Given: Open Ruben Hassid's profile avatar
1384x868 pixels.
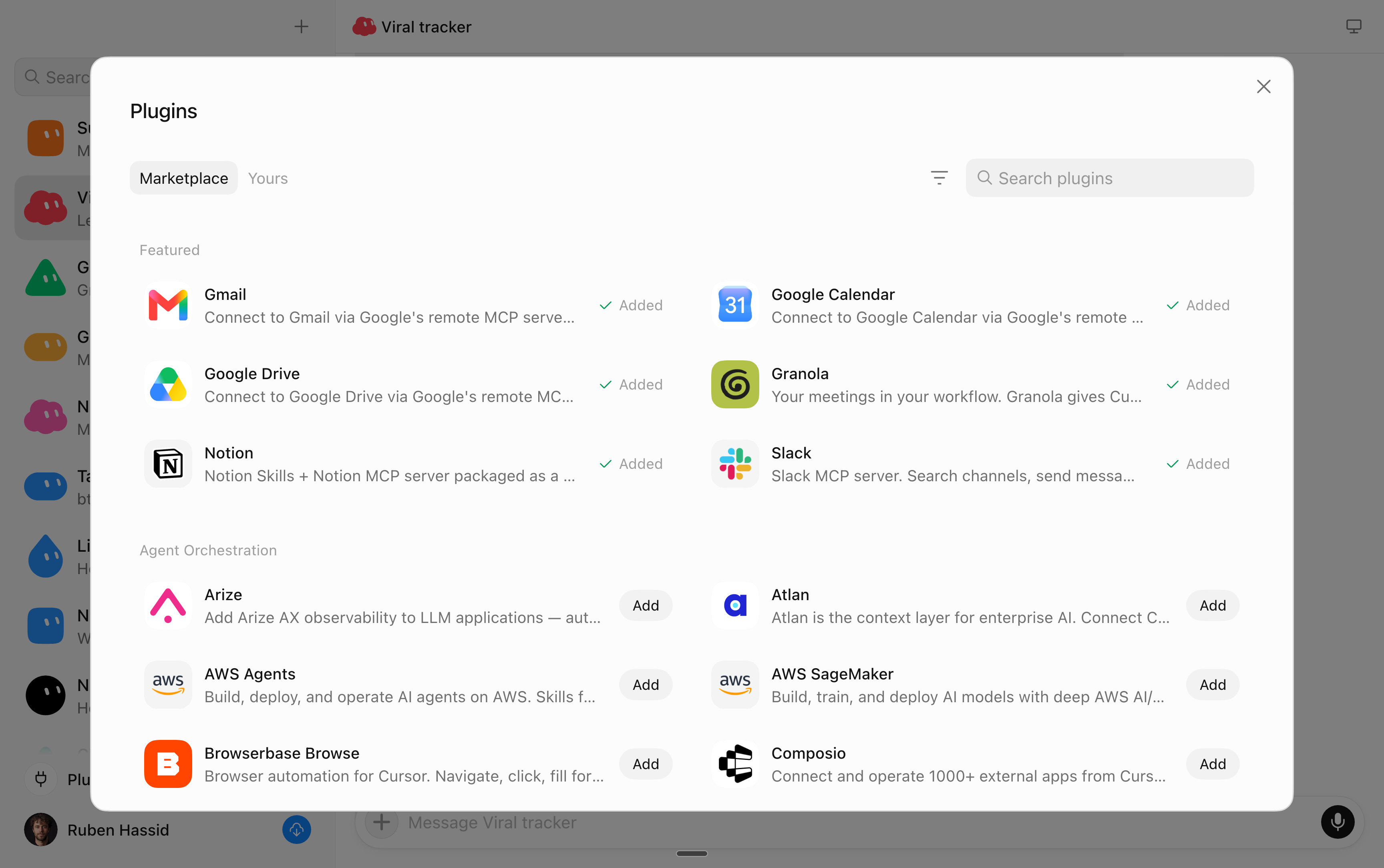Looking at the screenshot, I should (40, 830).
